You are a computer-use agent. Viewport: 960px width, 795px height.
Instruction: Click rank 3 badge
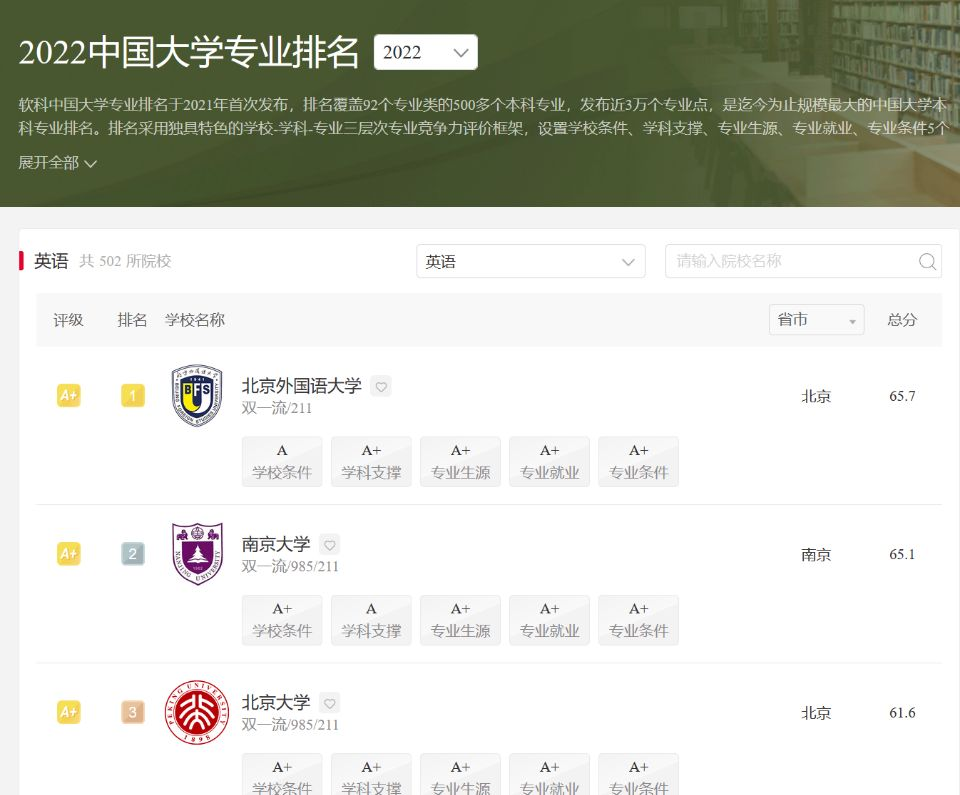[x=133, y=712]
